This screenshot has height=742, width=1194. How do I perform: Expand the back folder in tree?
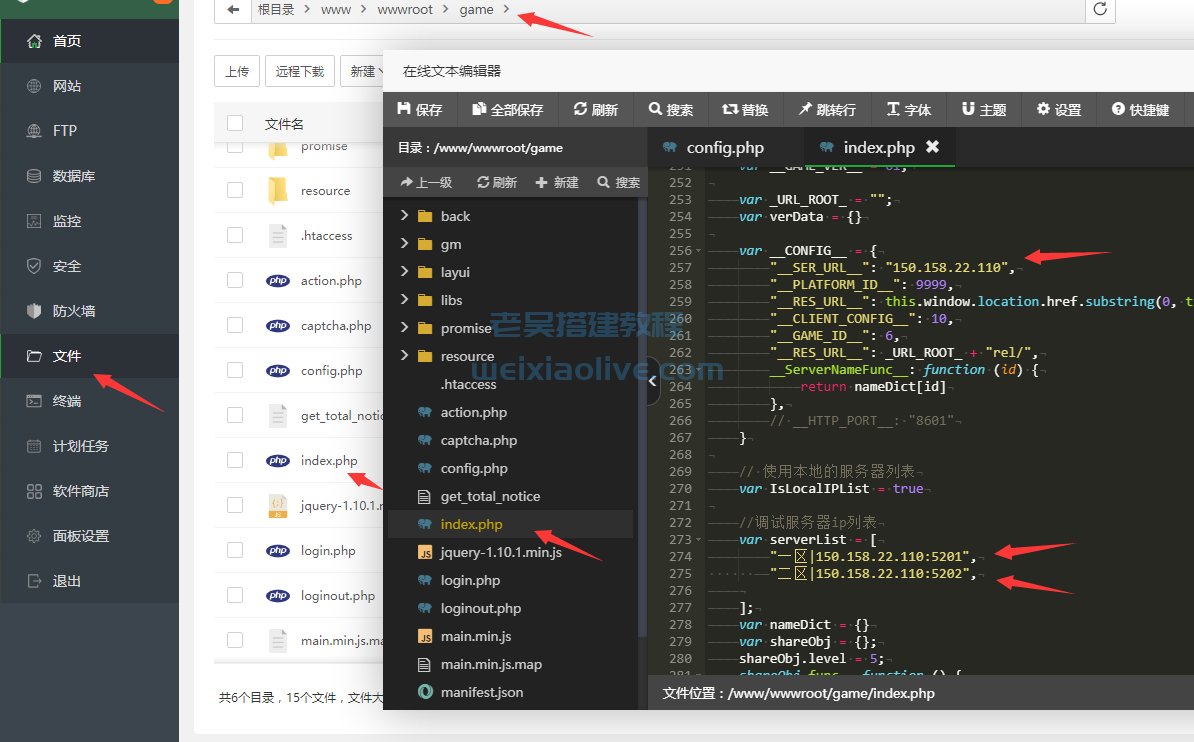click(405, 216)
